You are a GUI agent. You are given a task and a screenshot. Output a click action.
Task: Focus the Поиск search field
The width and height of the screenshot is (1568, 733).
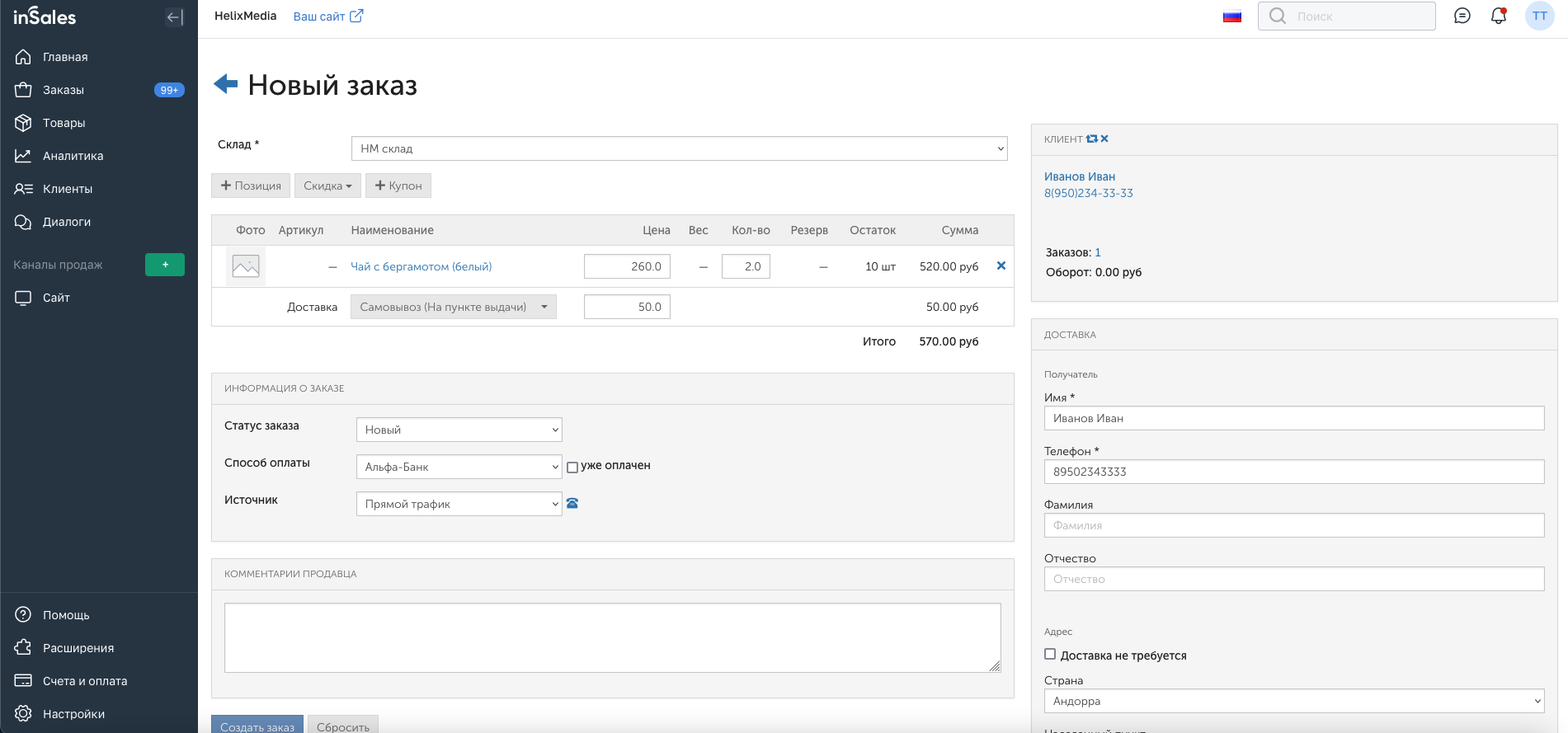[x=1347, y=16]
